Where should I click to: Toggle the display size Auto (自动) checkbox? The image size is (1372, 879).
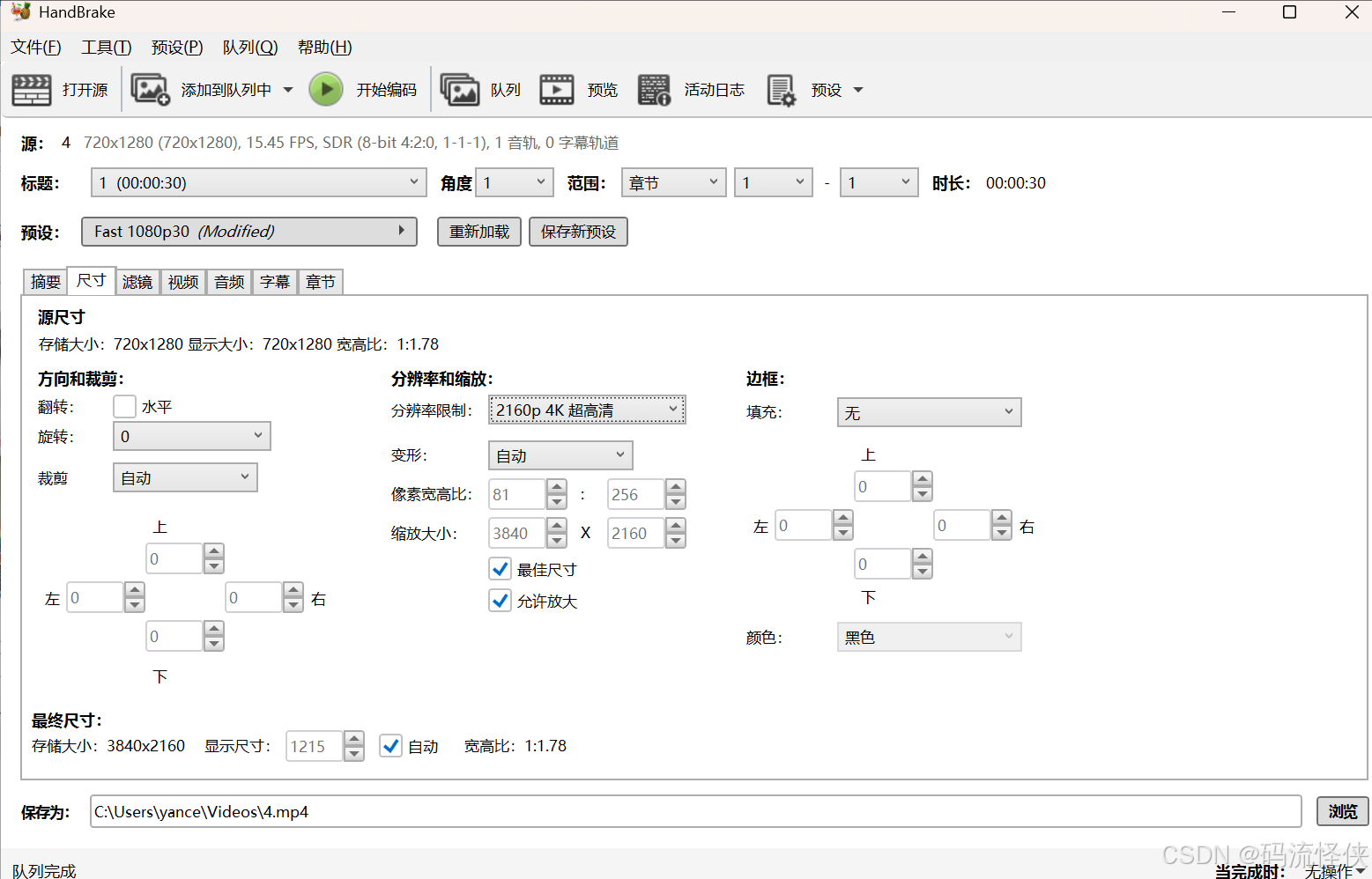pyautogui.click(x=391, y=746)
